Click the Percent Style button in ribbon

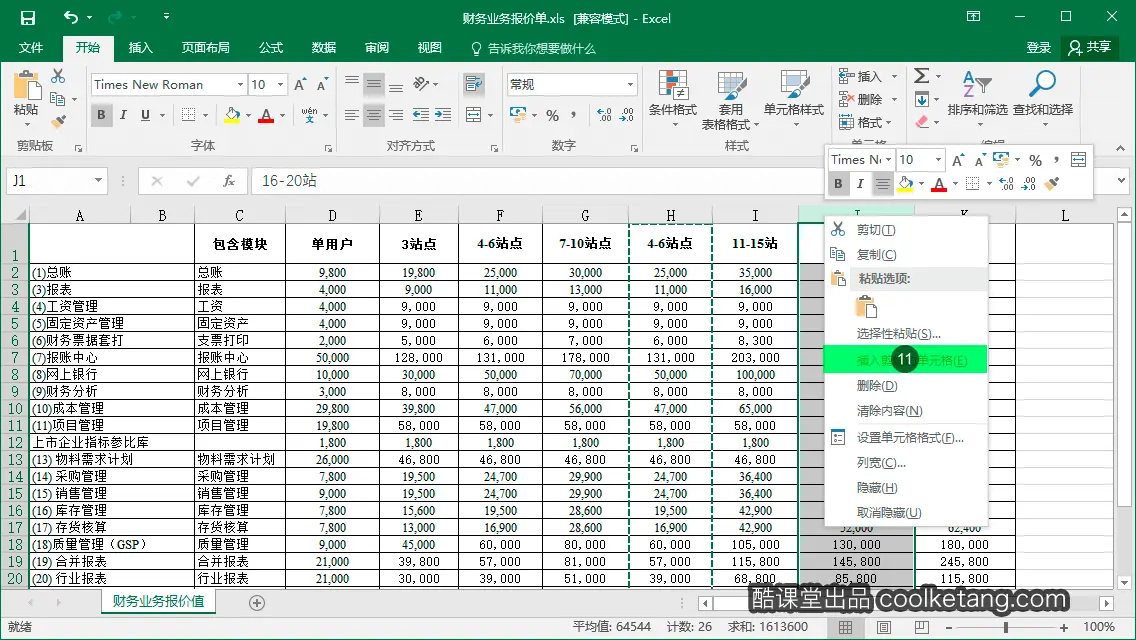click(x=552, y=115)
